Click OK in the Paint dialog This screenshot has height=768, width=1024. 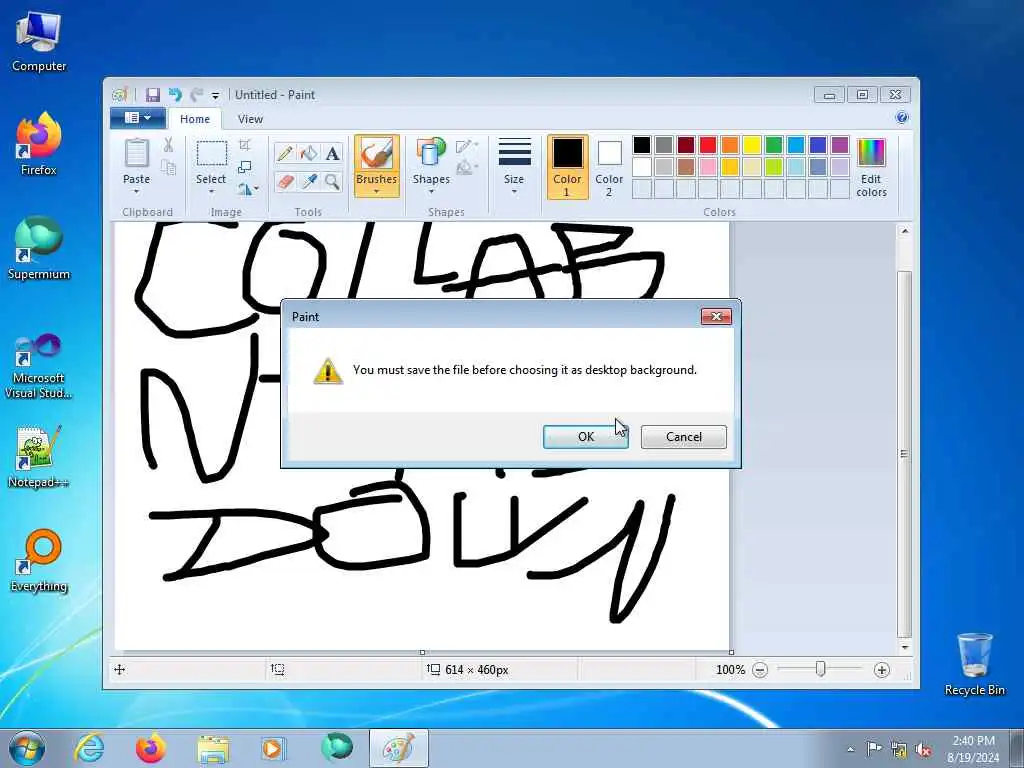[586, 437]
